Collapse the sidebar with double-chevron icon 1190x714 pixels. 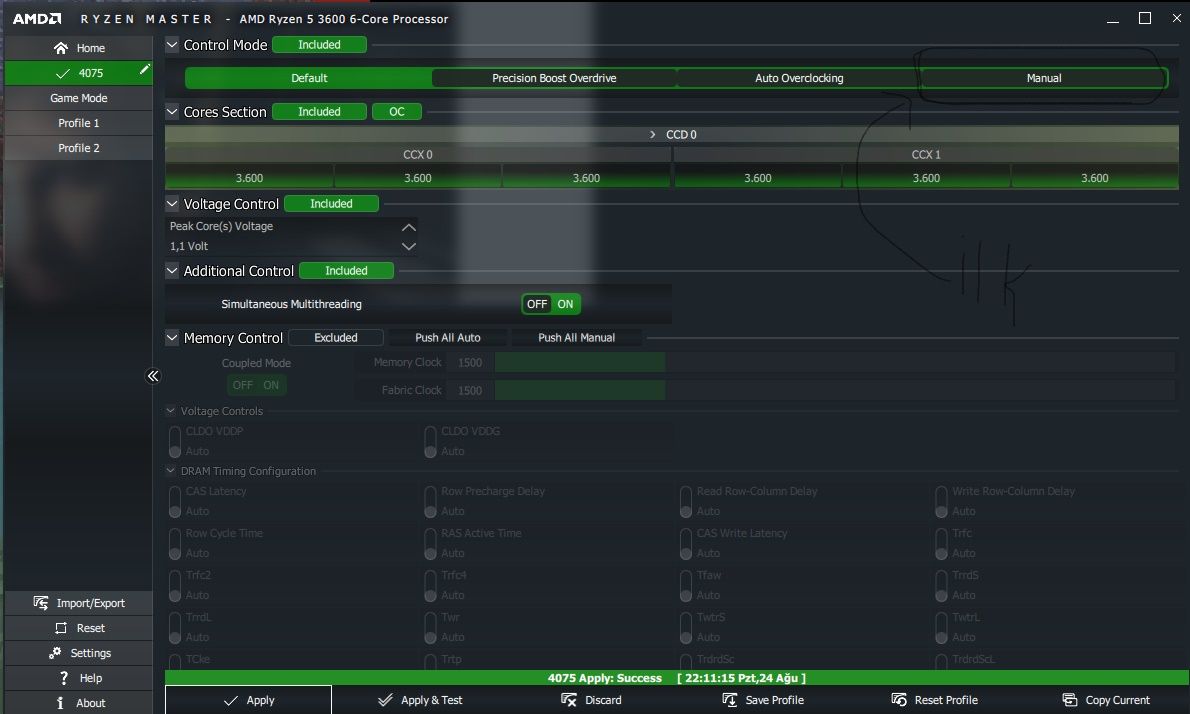[x=153, y=376]
